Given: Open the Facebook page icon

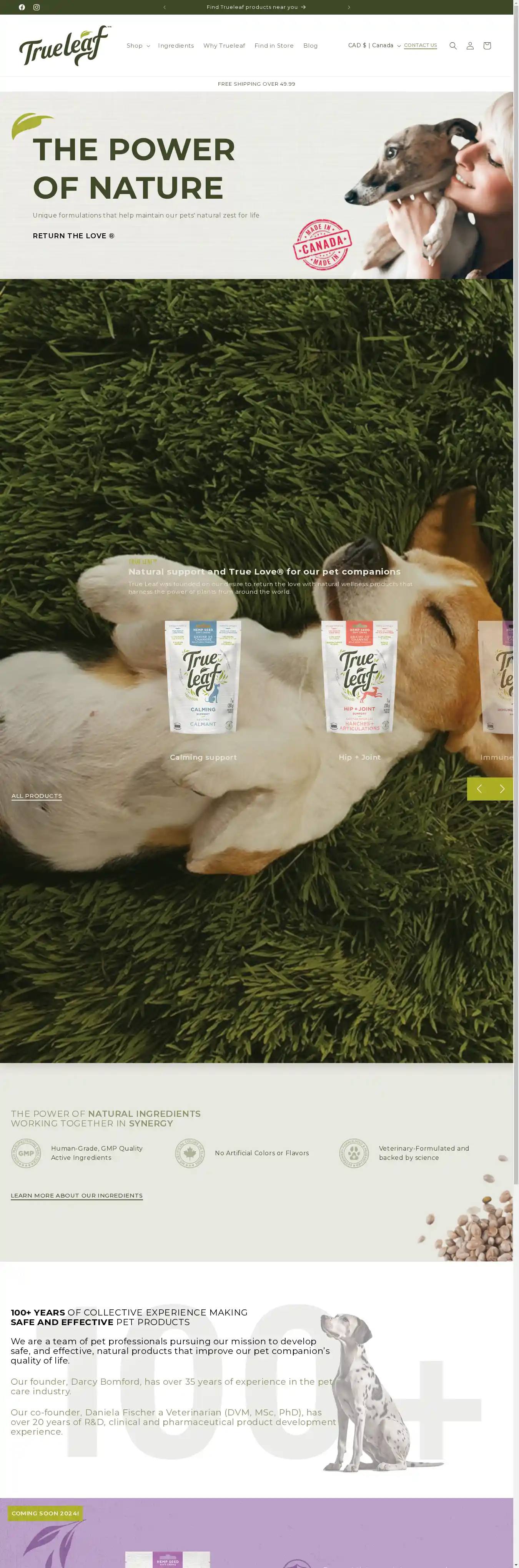Looking at the screenshot, I should click(22, 7).
